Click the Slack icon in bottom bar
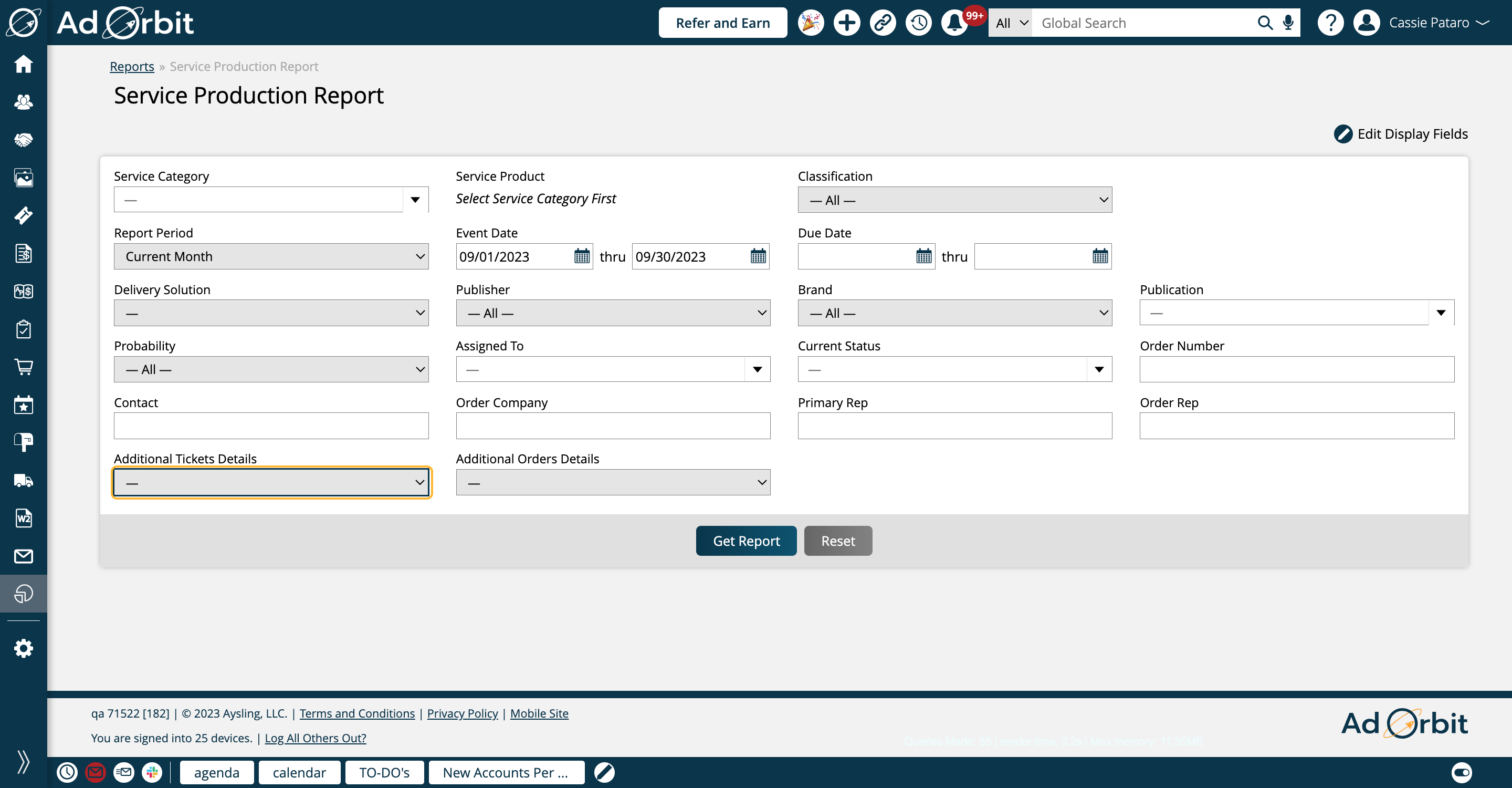The height and width of the screenshot is (788, 1512). 151,772
